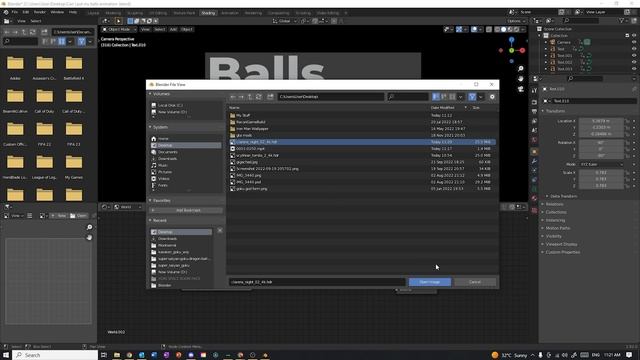Toggle camera view gizmo in viewport
The image size is (640, 360).
click(520, 89)
